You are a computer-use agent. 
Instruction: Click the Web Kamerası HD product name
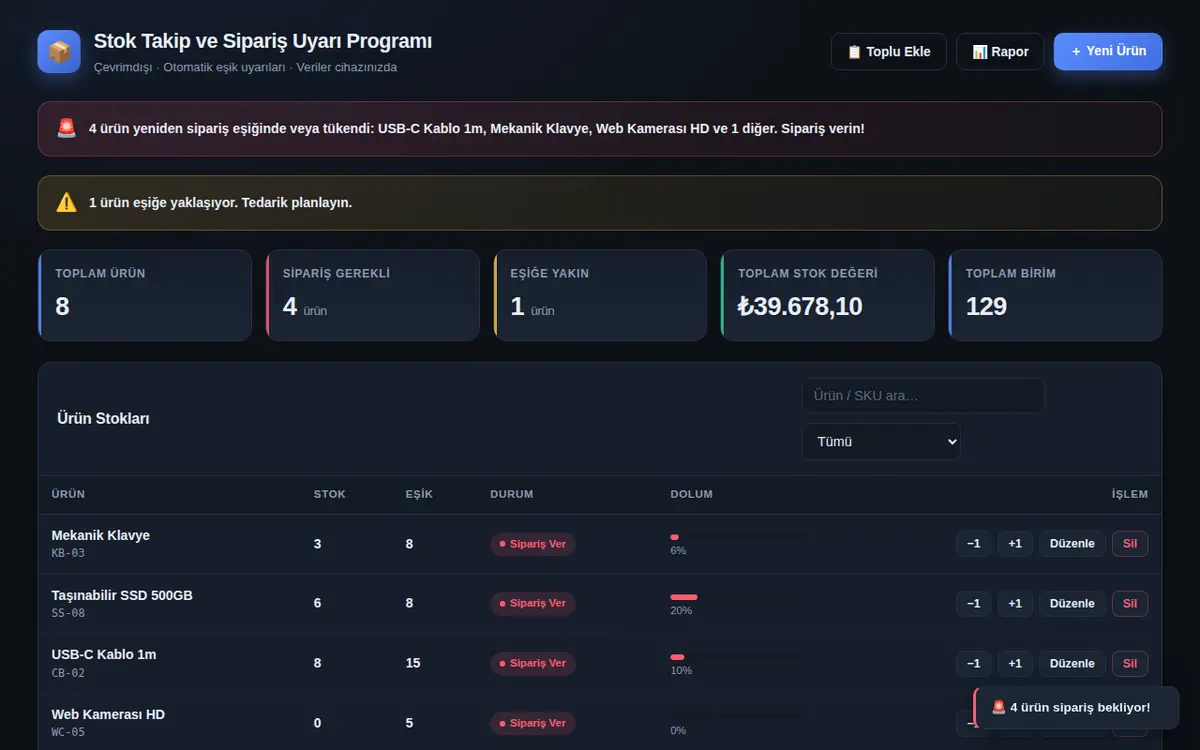pos(108,714)
